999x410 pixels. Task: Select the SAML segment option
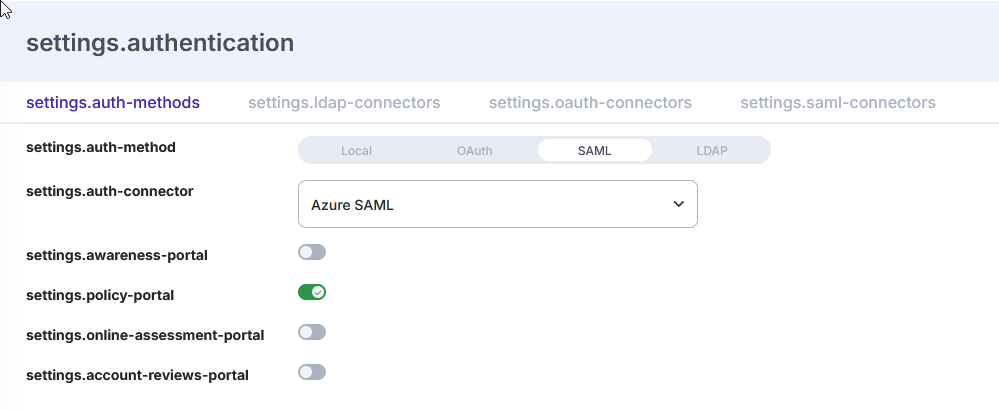tap(594, 151)
